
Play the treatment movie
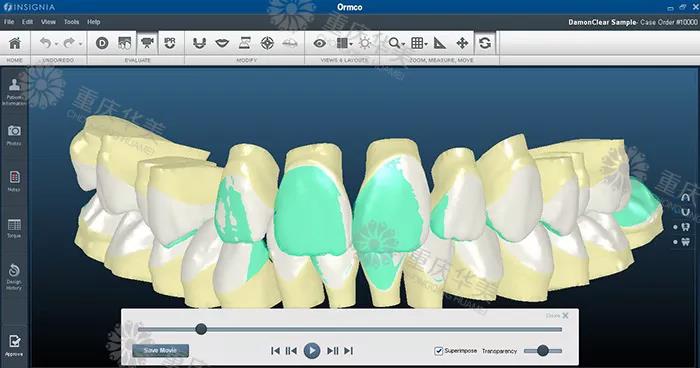pyautogui.click(x=312, y=351)
